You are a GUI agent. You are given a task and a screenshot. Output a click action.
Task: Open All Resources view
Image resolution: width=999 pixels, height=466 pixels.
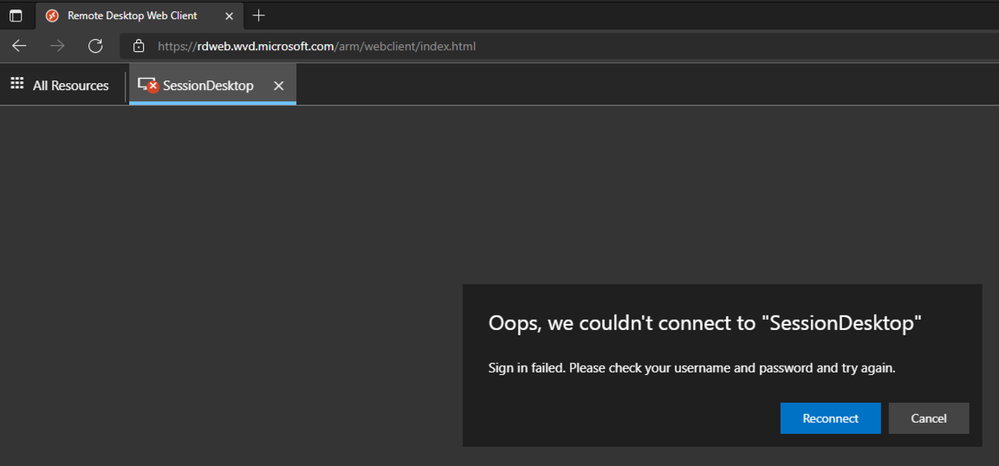coord(60,85)
